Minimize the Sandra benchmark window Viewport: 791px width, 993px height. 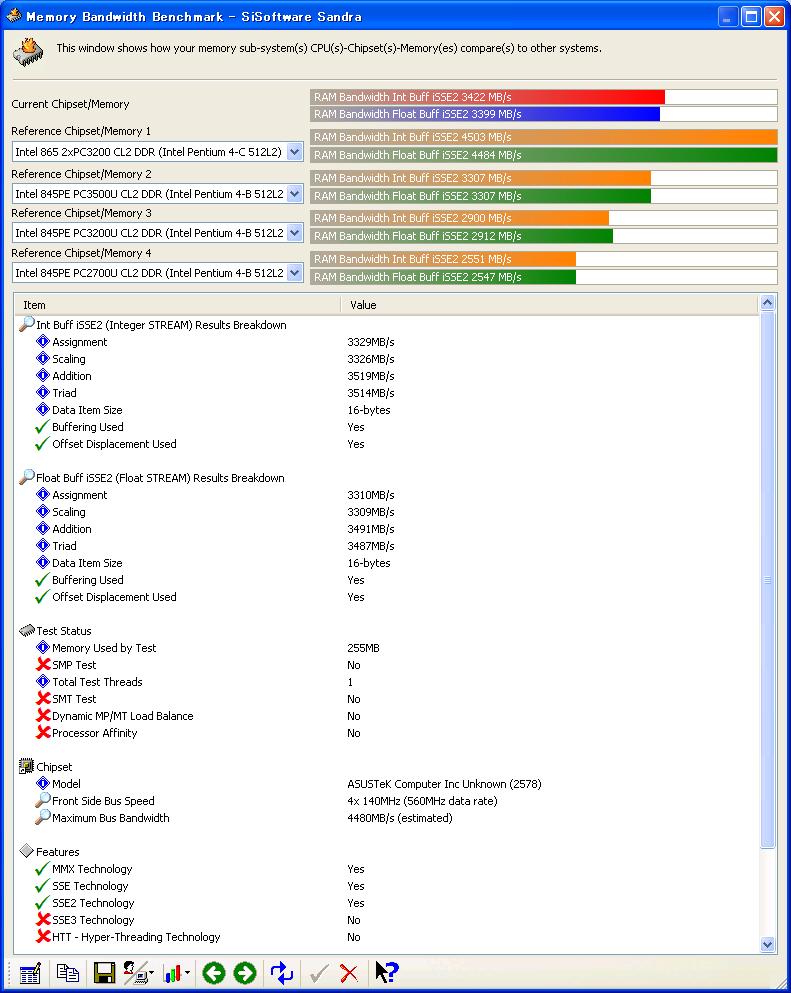pos(728,16)
